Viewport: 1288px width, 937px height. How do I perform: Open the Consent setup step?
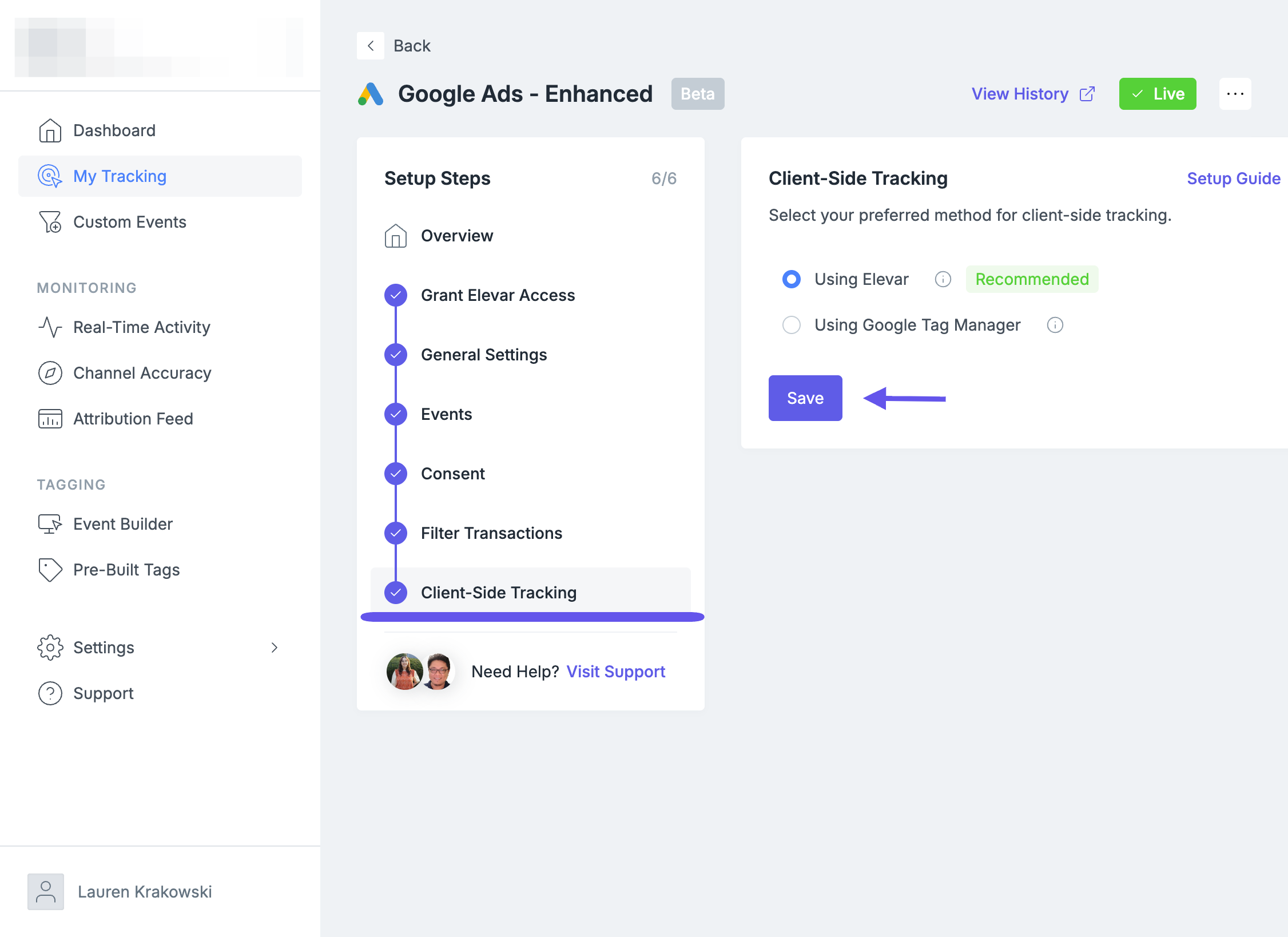point(531,474)
